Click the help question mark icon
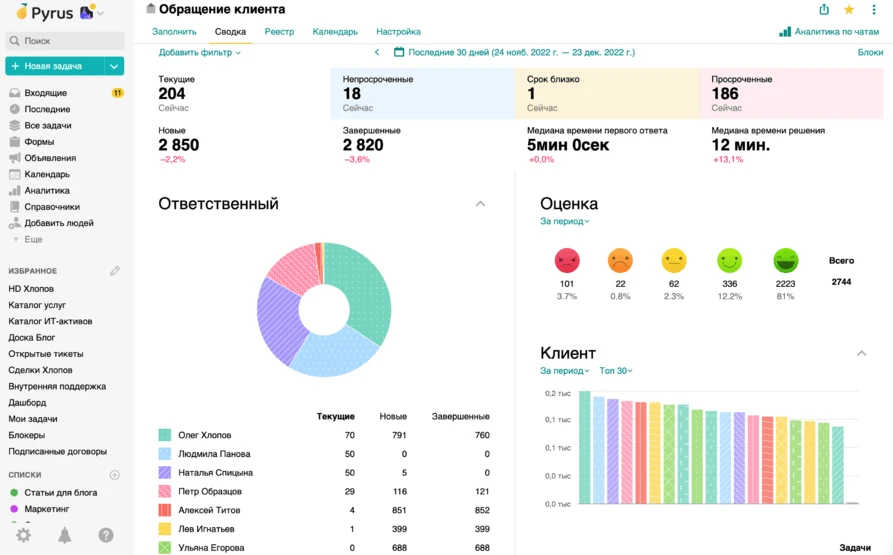Image resolution: width=893 pixels, height=555 pixels. pos(106,536)
